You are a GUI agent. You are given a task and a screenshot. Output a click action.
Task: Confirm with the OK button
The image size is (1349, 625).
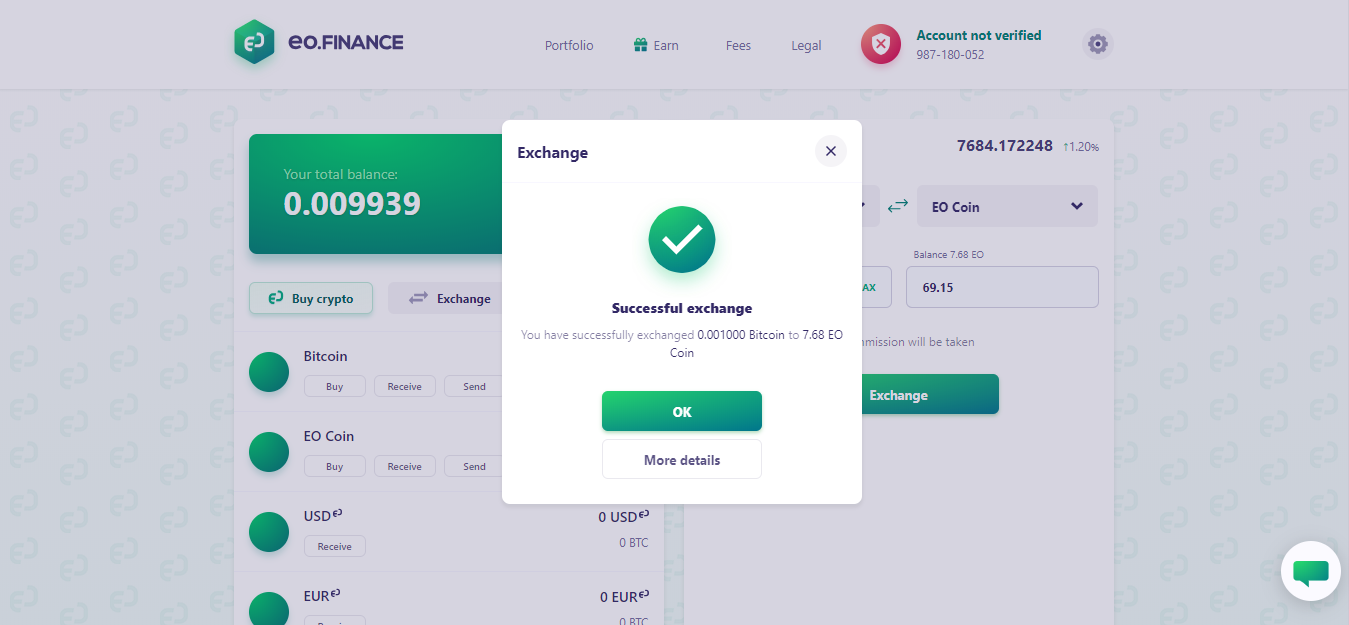(x=682, y=411)
